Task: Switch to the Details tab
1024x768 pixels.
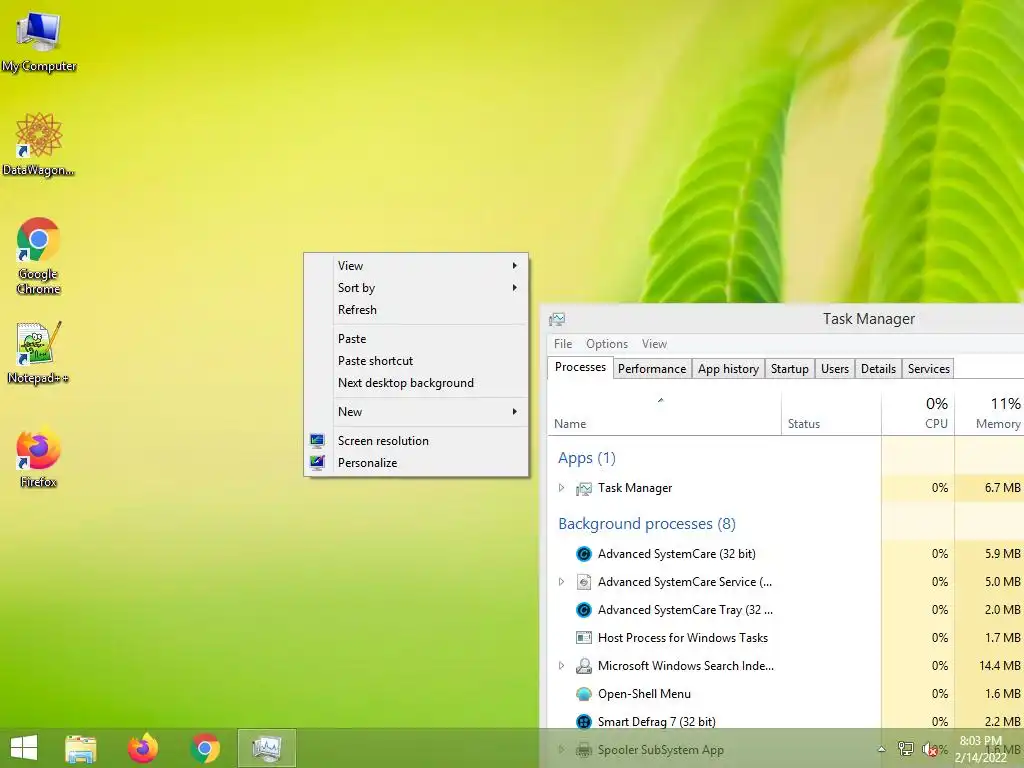Action: pyautogui.click(x=878, y=369)
